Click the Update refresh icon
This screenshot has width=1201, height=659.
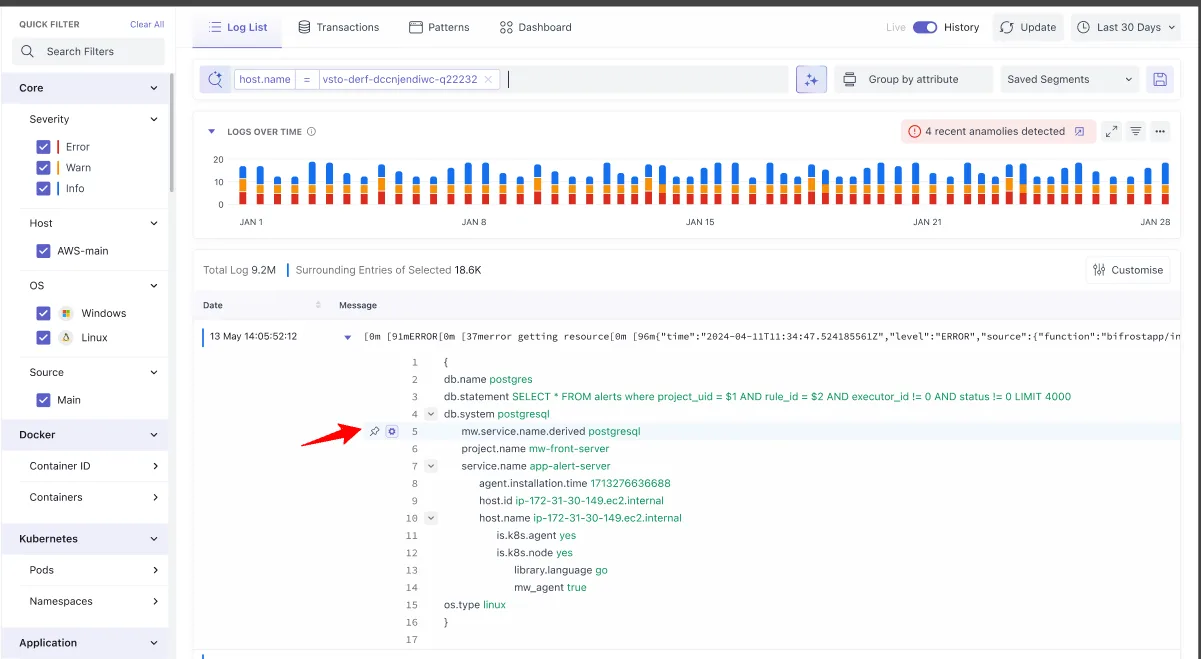click(1006, 27)
